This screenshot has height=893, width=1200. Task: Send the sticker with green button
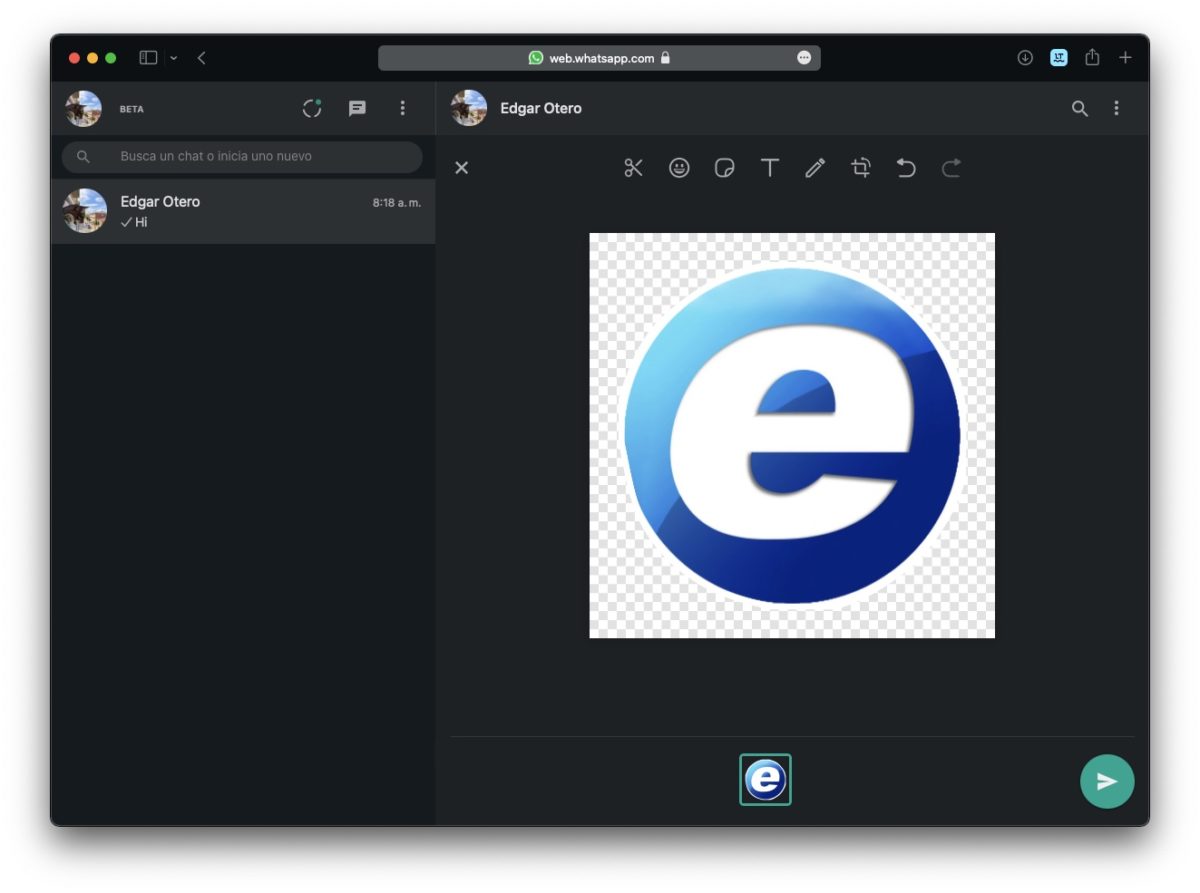tap(1106, 781)
